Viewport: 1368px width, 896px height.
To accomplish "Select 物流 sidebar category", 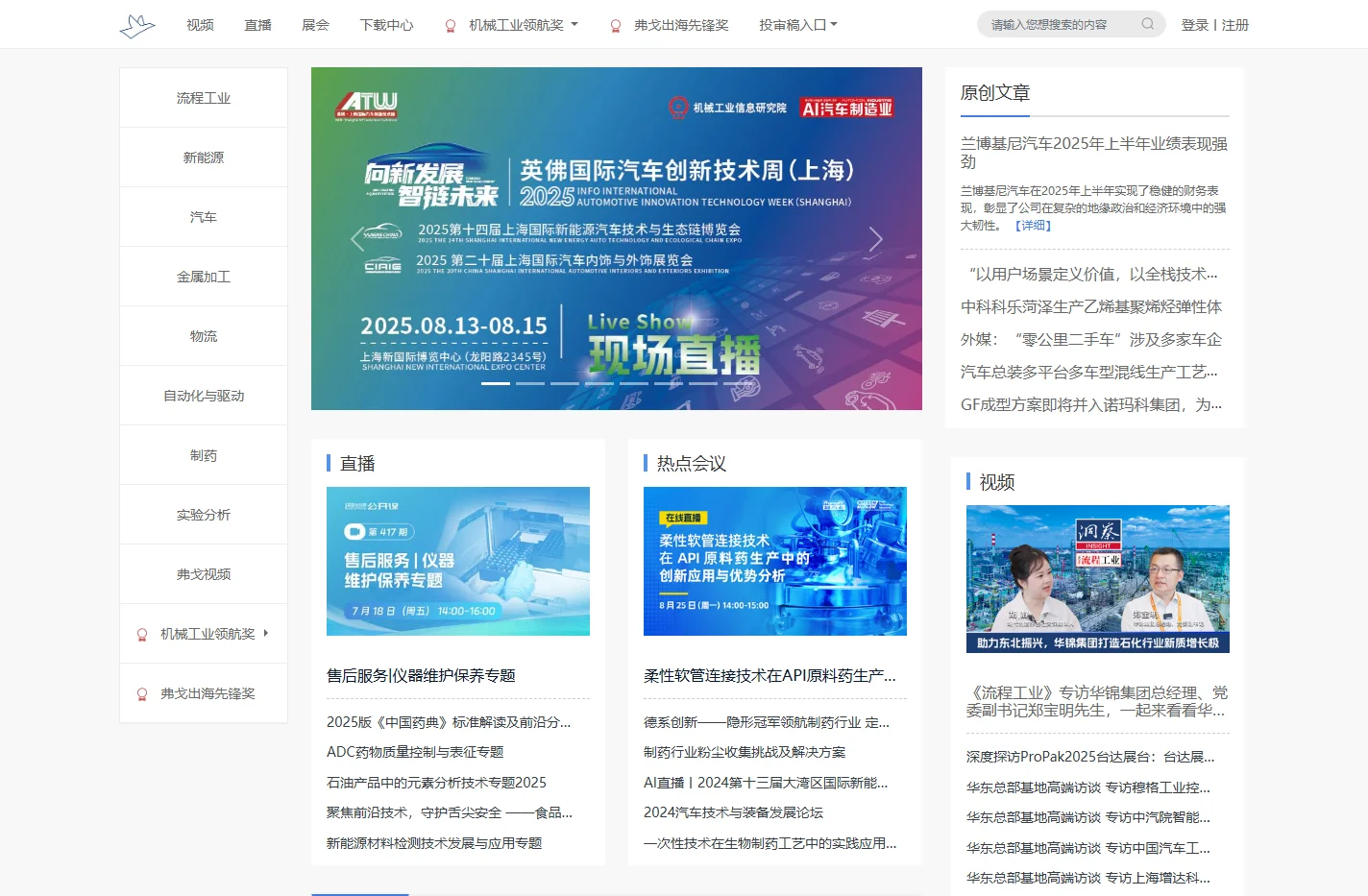I will (204, 336).
